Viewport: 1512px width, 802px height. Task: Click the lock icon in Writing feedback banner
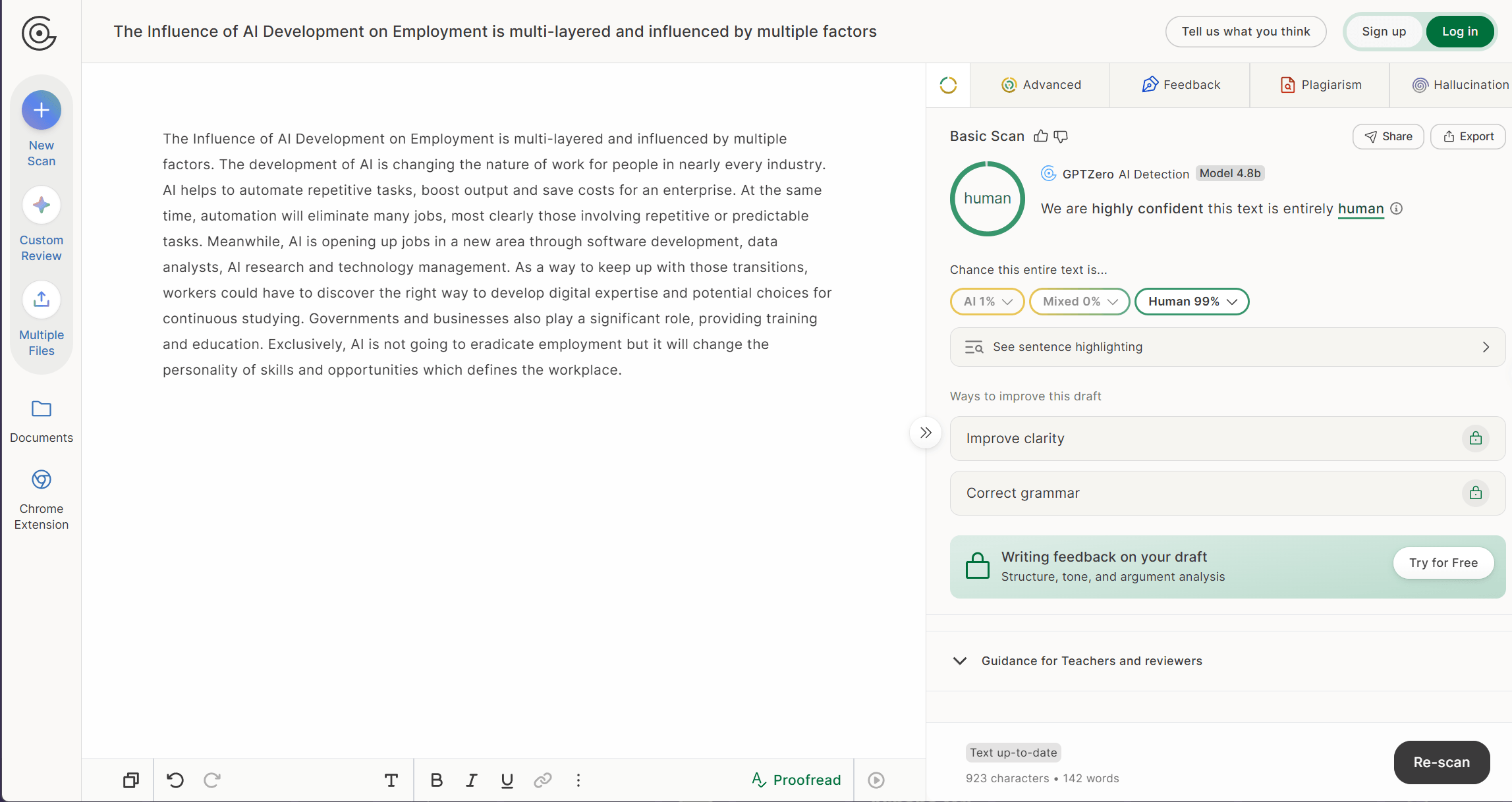pos(978,566)
